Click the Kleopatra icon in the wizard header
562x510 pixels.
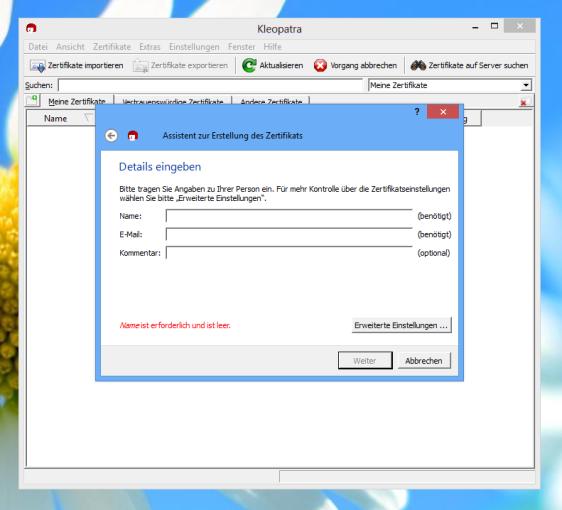click(x=133, y=135)
